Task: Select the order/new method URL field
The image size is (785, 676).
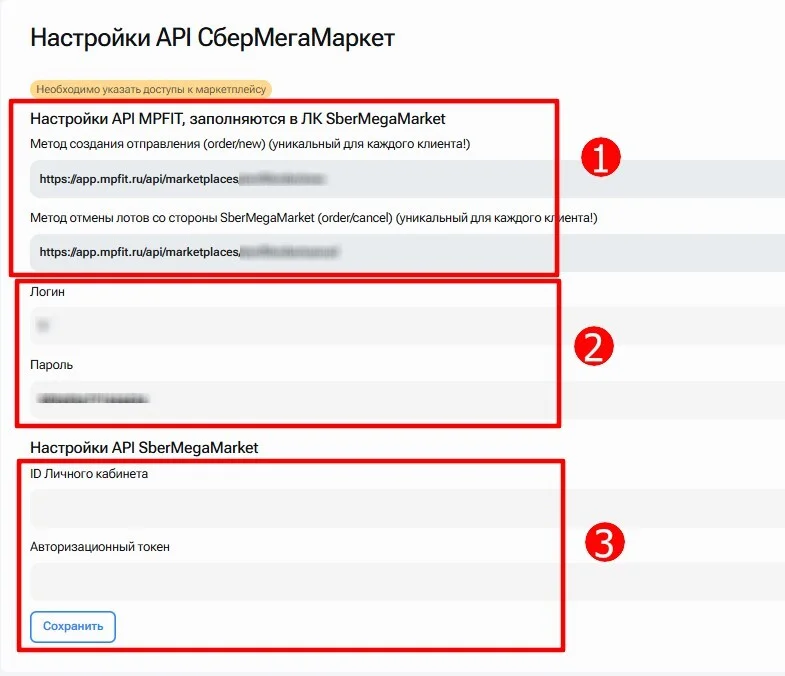Action: click(x=408, y=179)
